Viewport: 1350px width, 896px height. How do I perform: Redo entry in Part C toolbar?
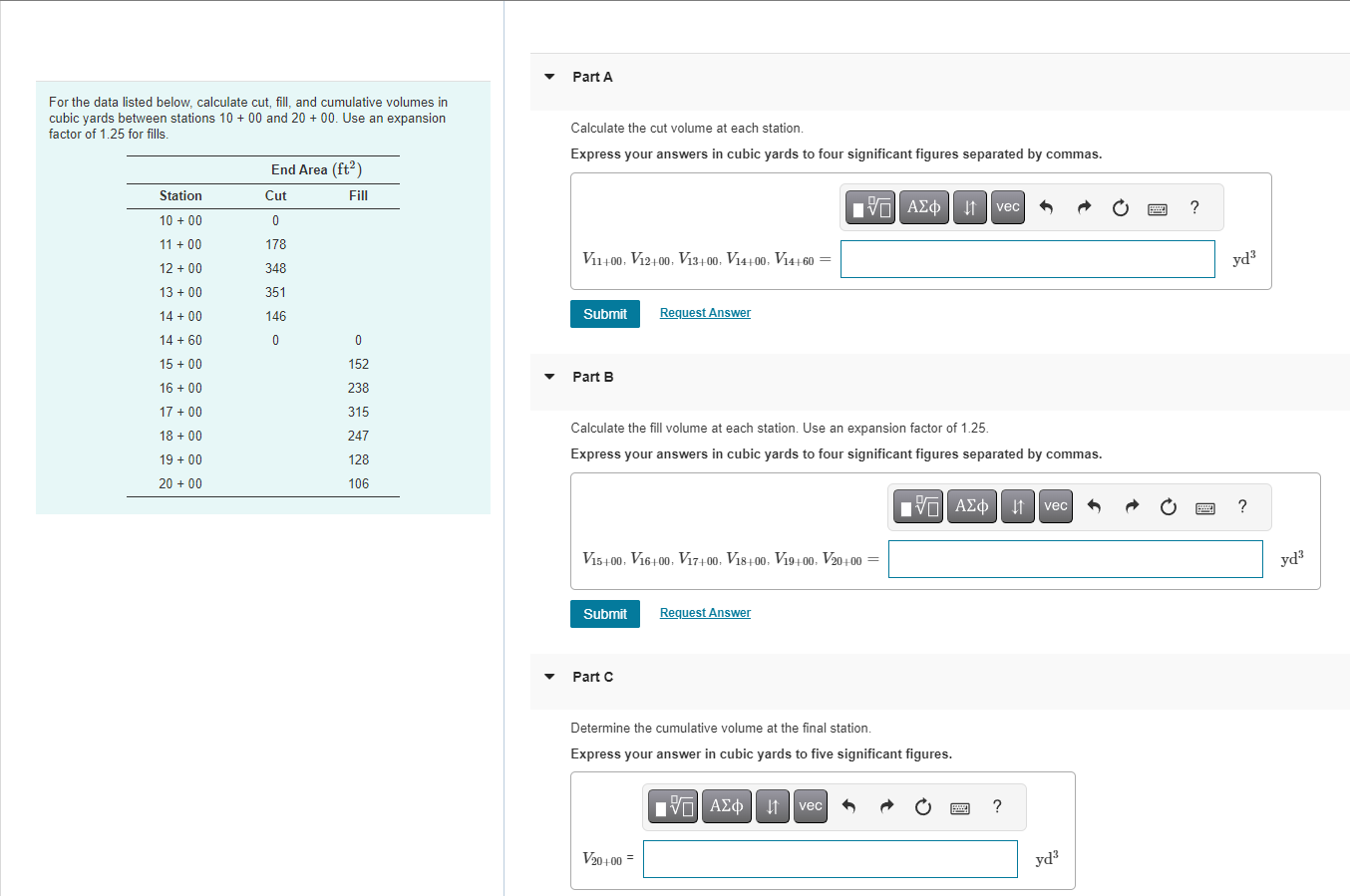coord(886,807)
